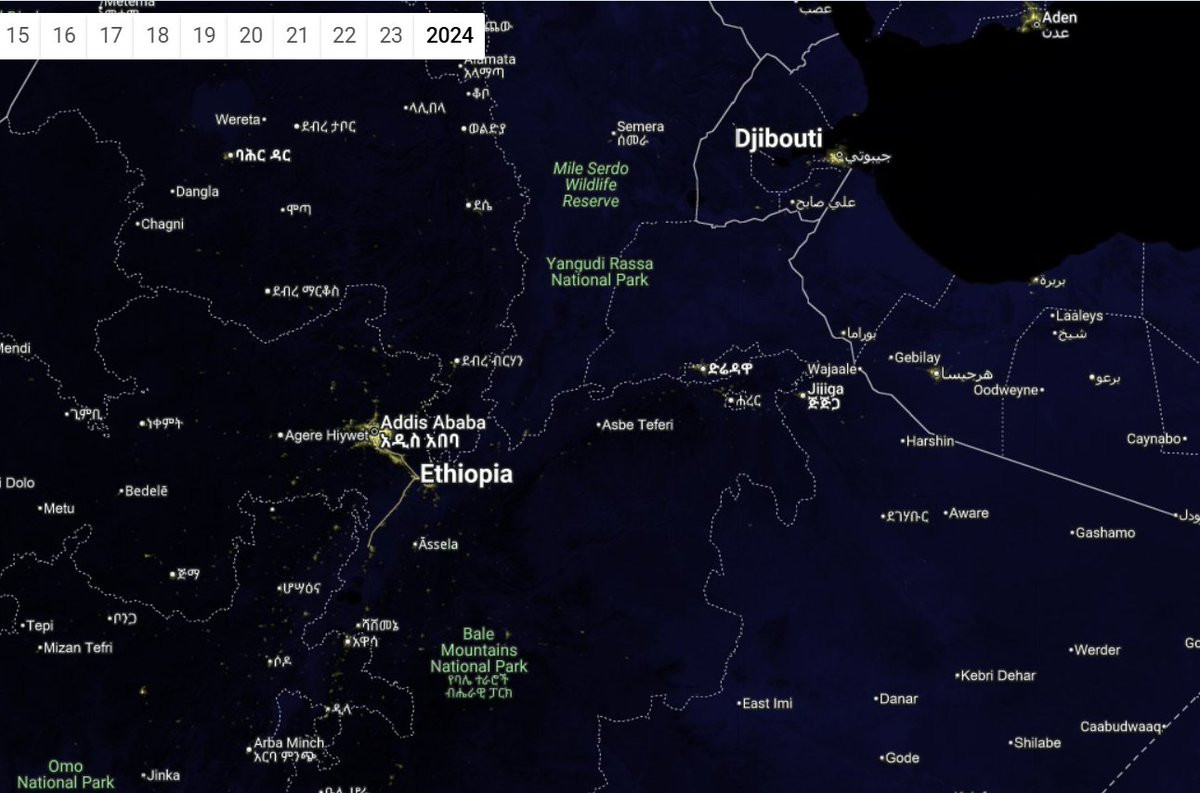Switch to year 16 on timeline
The image size is (1200, 793).
[x=64, y=36]
